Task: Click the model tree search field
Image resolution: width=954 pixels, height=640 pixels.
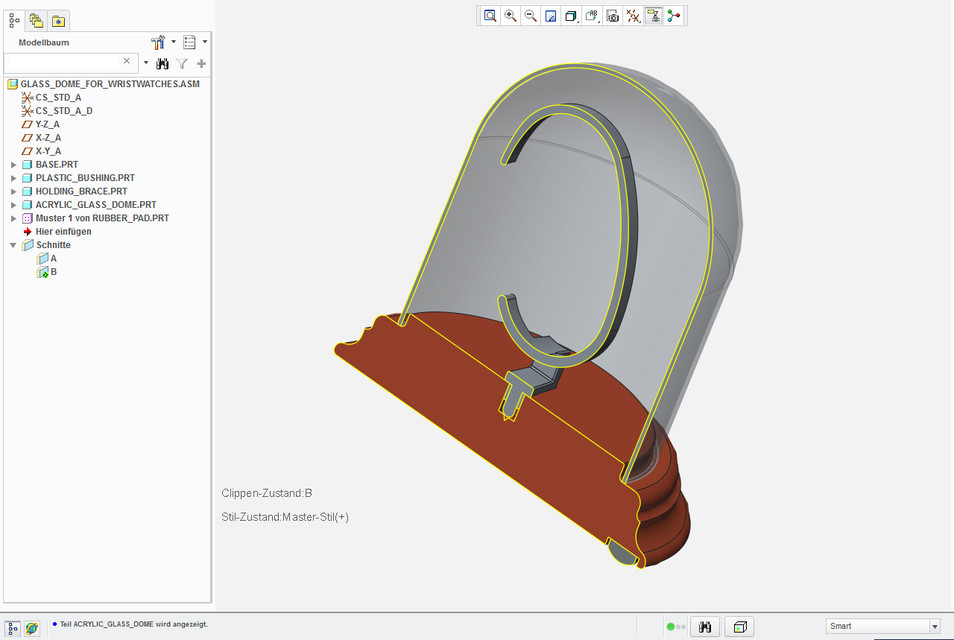Action: tap(66, 62)
